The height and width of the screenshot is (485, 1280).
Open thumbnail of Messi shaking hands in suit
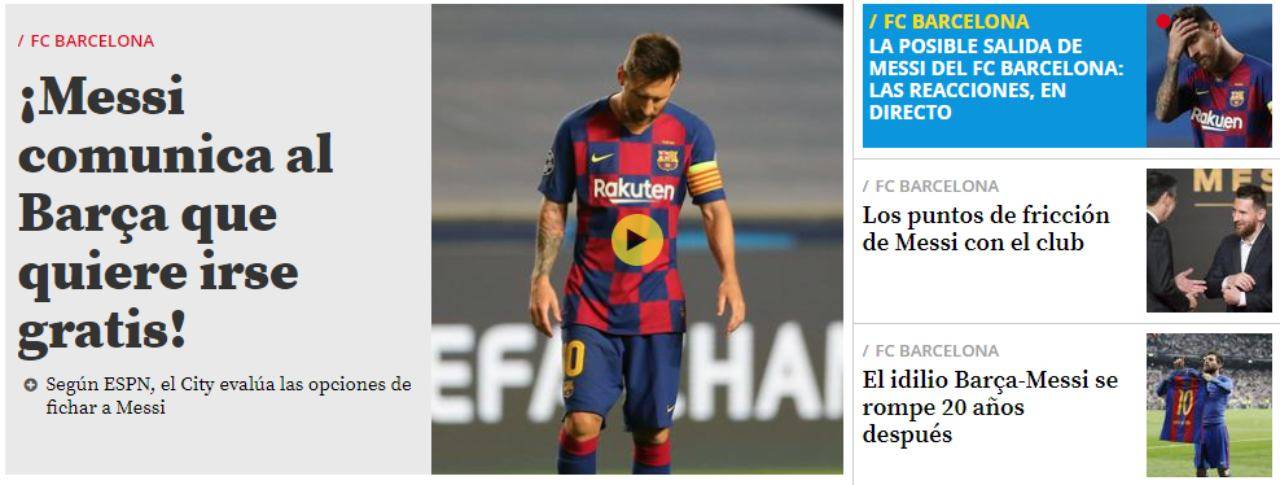(1209, 240)
